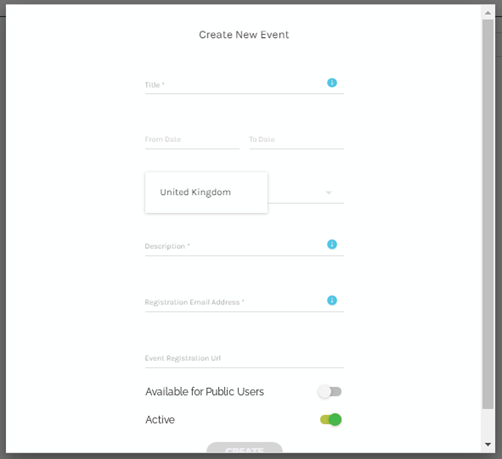Screen dimensions: 502x459
Task: Click the To Date field
Action: (x=296, y=140)
